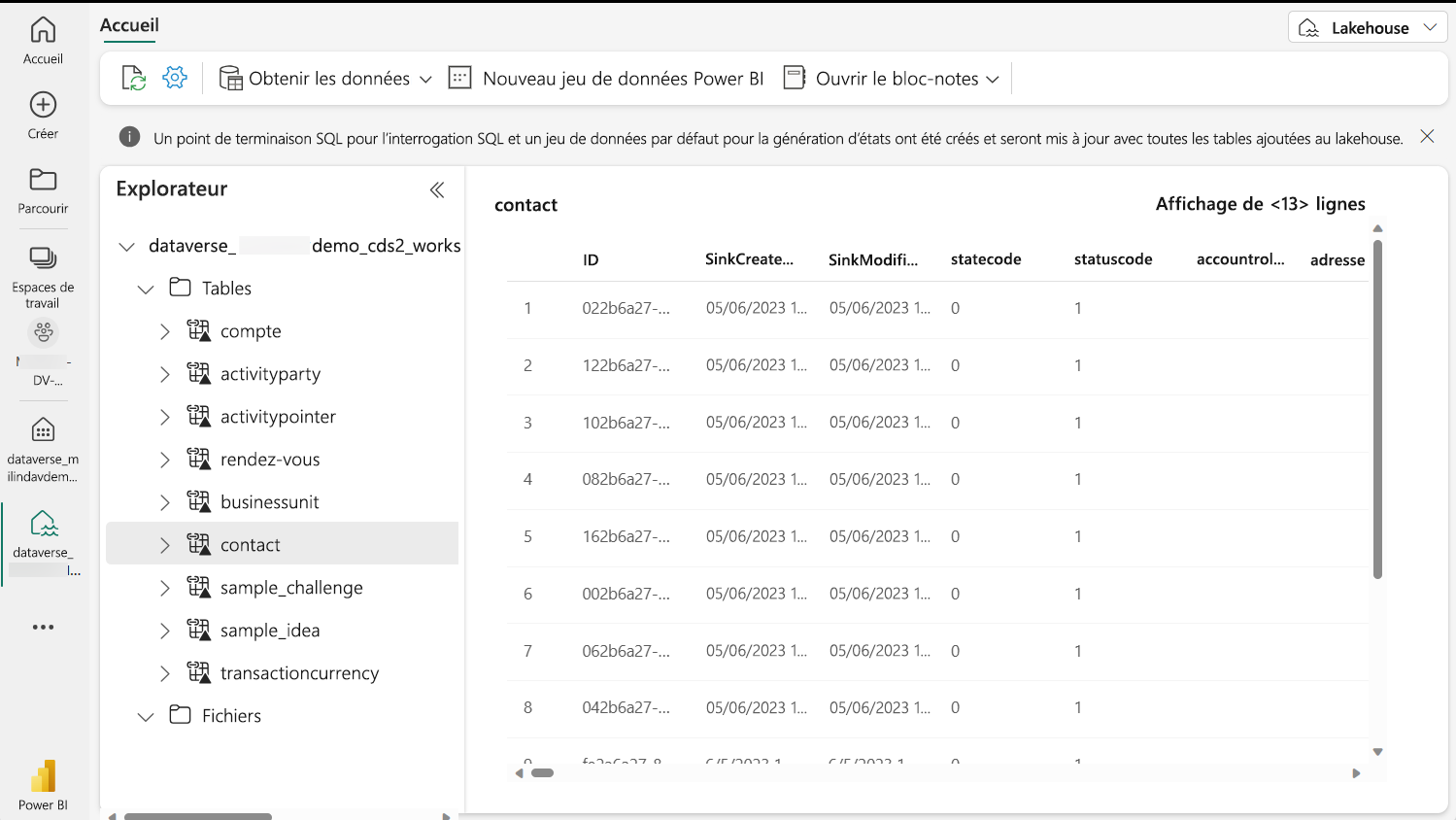1456x820 pixels.
Task: Open the DV- workspace icon
Action: tap(44, 333)
